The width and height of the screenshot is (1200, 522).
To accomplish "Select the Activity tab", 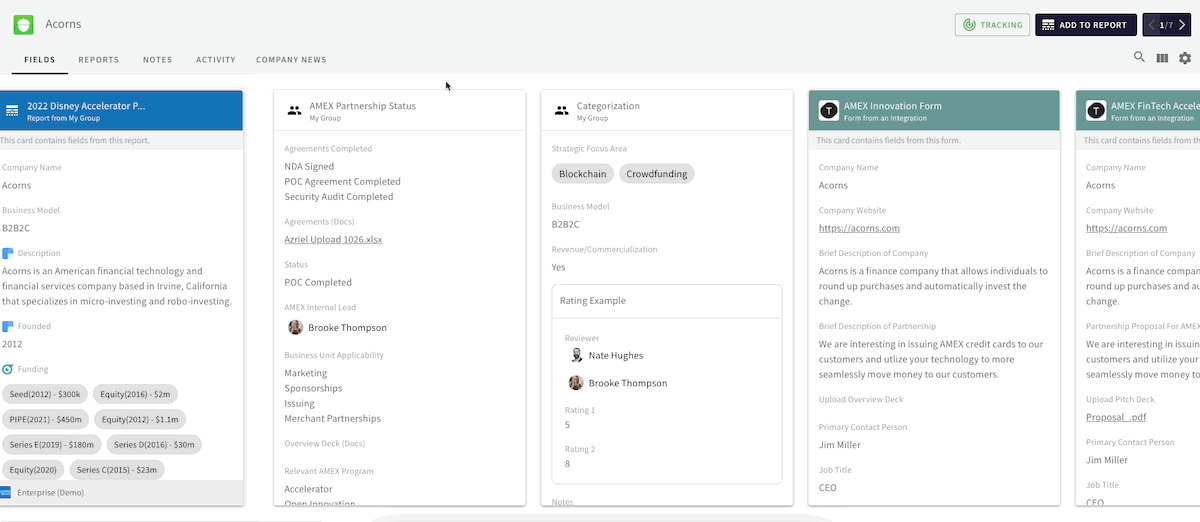I will click(x=216, y=60).
